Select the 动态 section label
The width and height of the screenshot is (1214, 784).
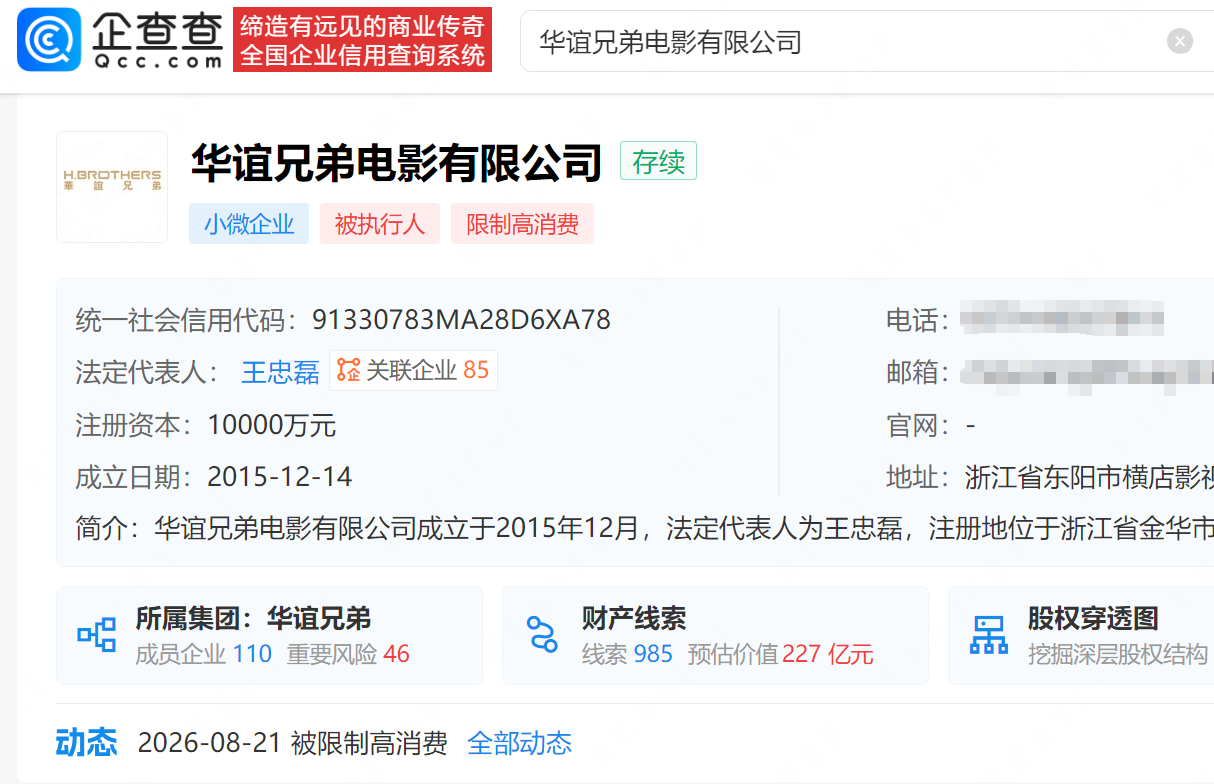[86, 743]
